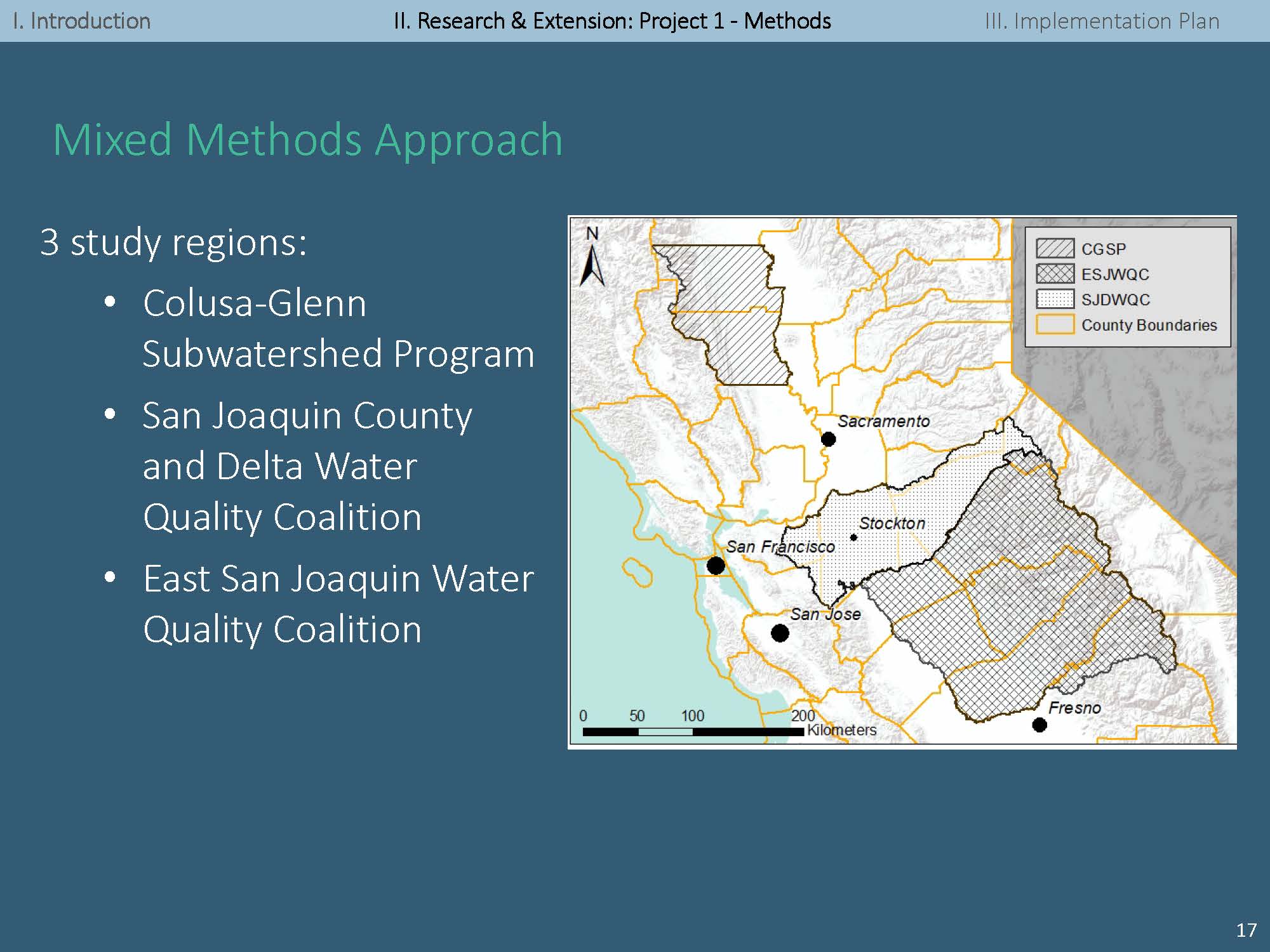Click the kilometers scale bar on map
This screenshot has width=1270, height=952.
[693, 732]
